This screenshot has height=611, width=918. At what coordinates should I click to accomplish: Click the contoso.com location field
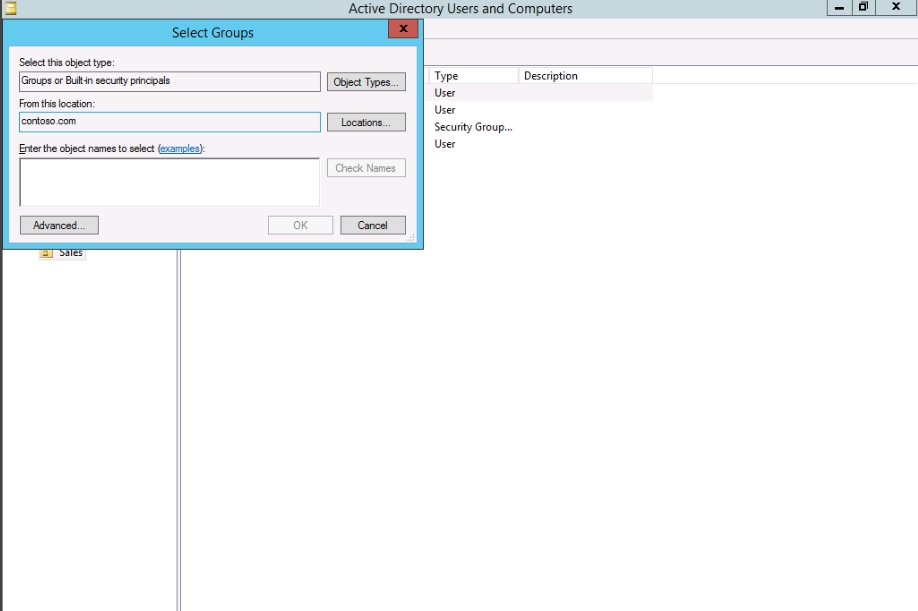tap(169, 122)
